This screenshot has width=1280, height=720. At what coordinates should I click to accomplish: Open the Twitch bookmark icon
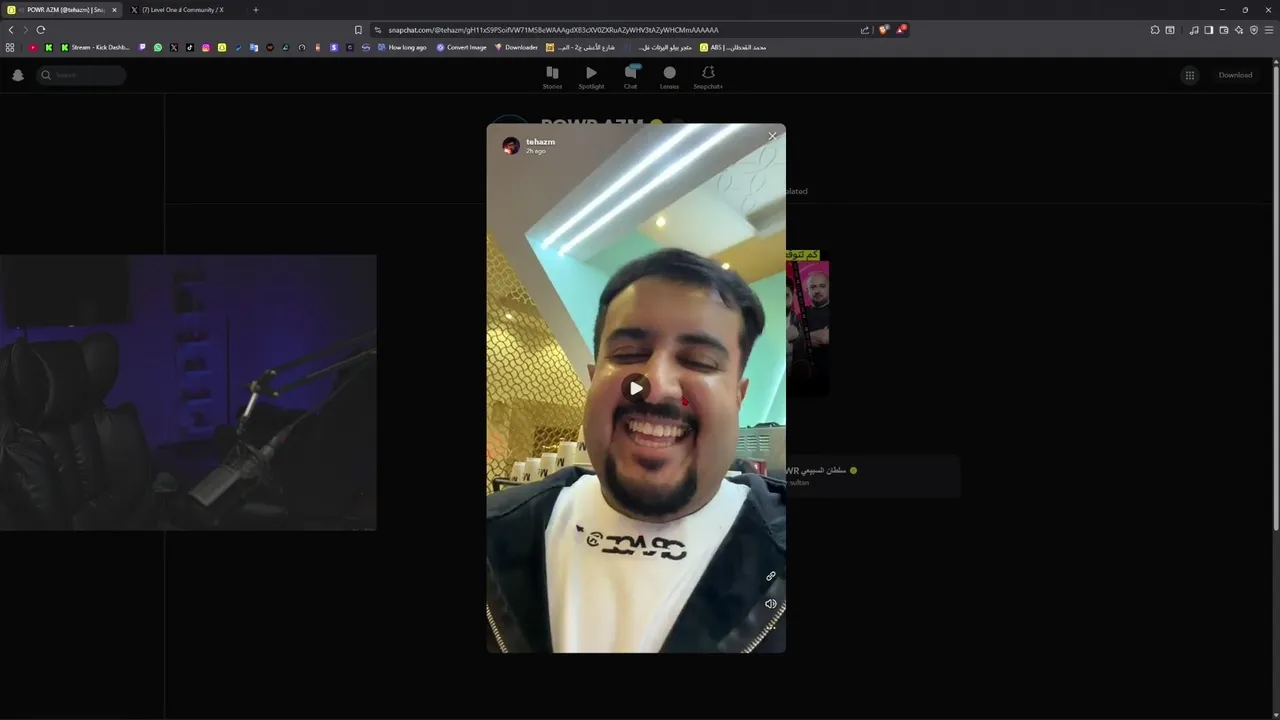click(x=142, y=47)
